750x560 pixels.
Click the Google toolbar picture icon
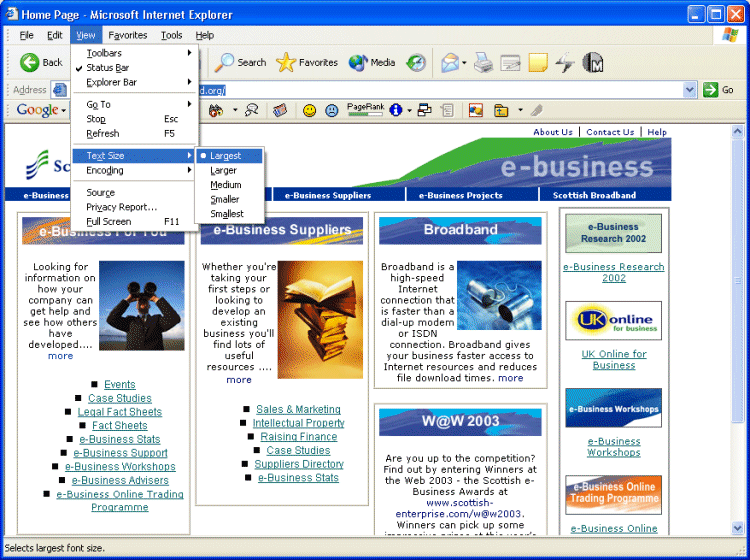pos(475,110)
